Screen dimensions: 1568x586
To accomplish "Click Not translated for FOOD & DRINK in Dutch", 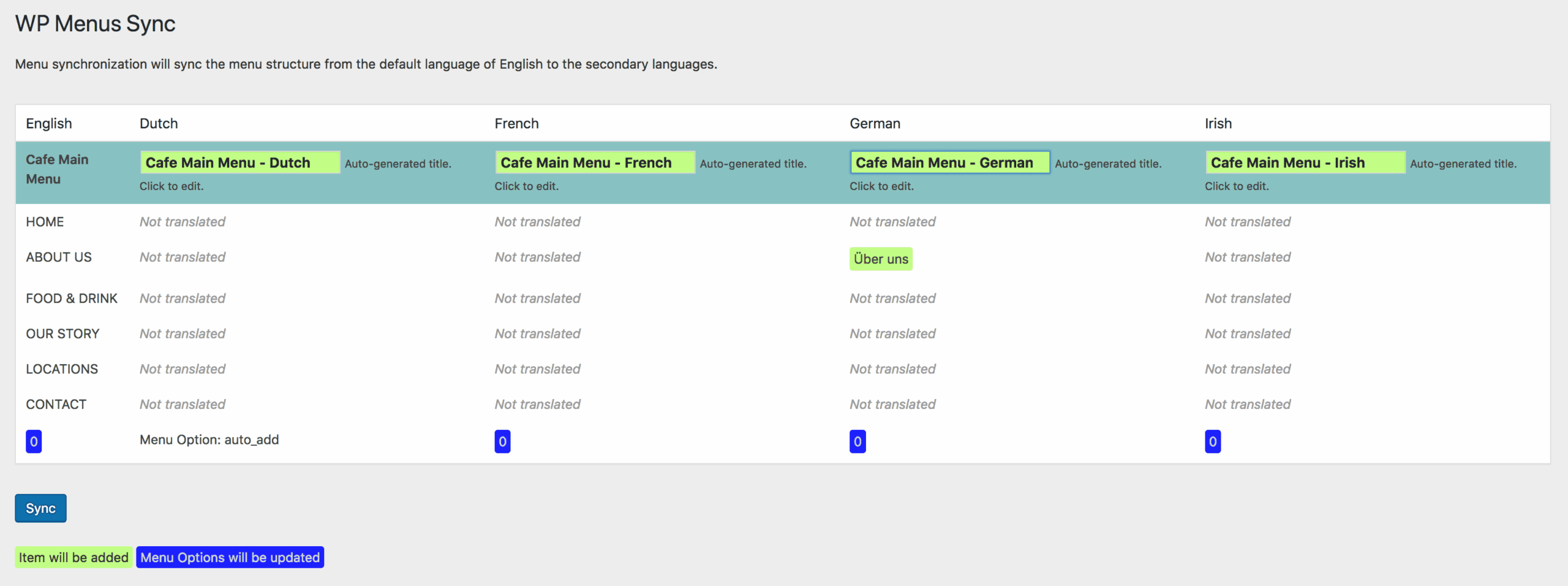I will tap(181, 299).
